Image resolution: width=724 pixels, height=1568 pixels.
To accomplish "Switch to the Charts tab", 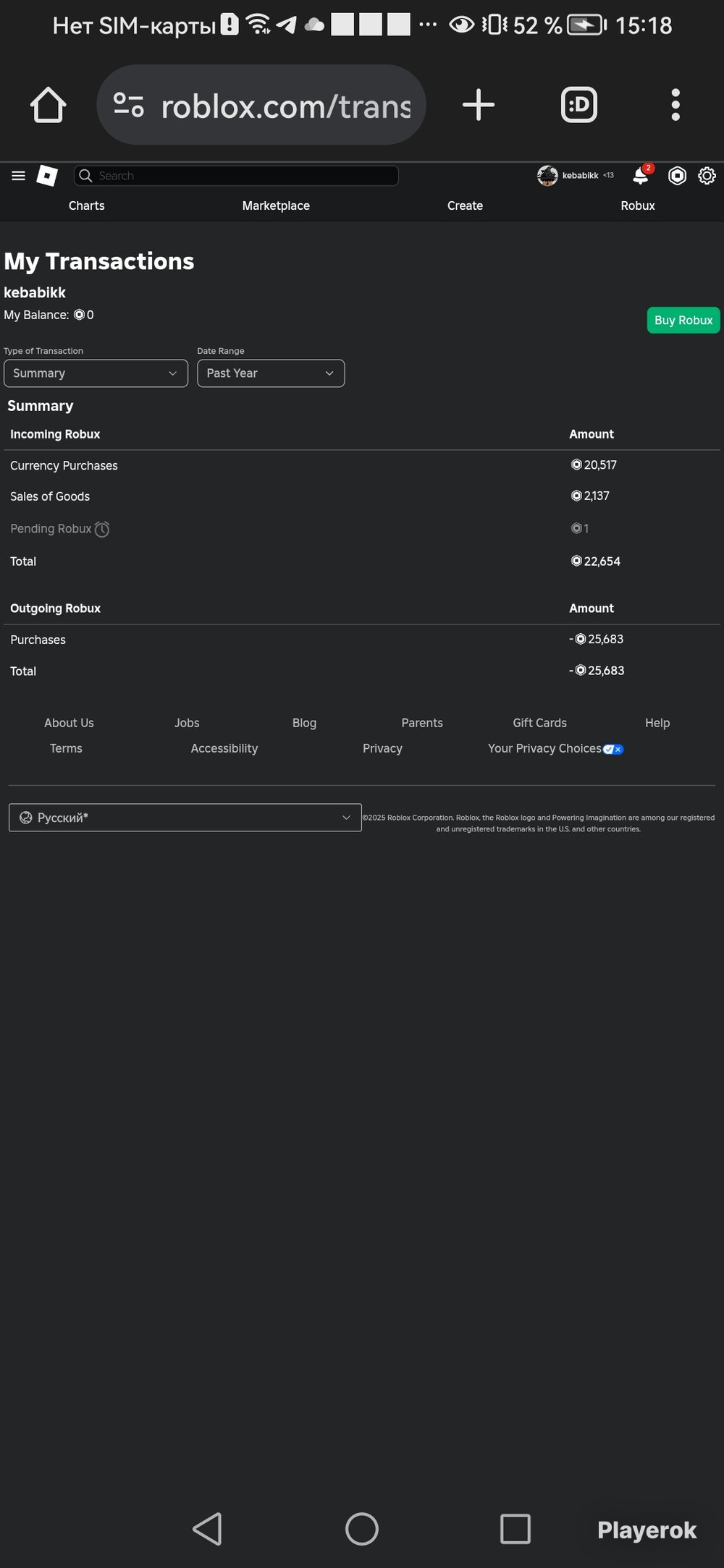I will pyautogui.click(x=87, y=206).
